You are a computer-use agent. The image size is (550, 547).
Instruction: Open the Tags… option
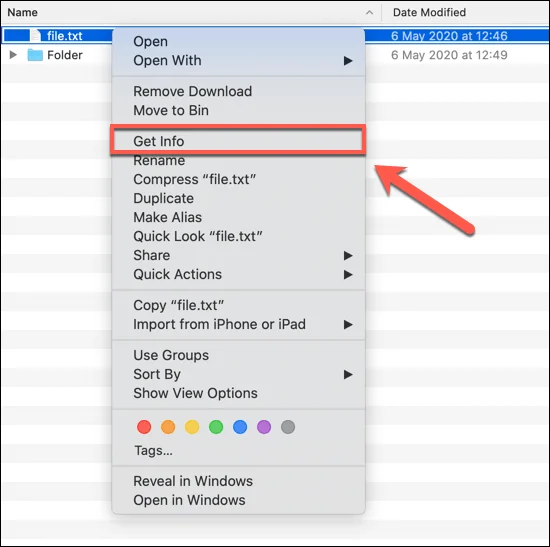(x=154, y=451)
